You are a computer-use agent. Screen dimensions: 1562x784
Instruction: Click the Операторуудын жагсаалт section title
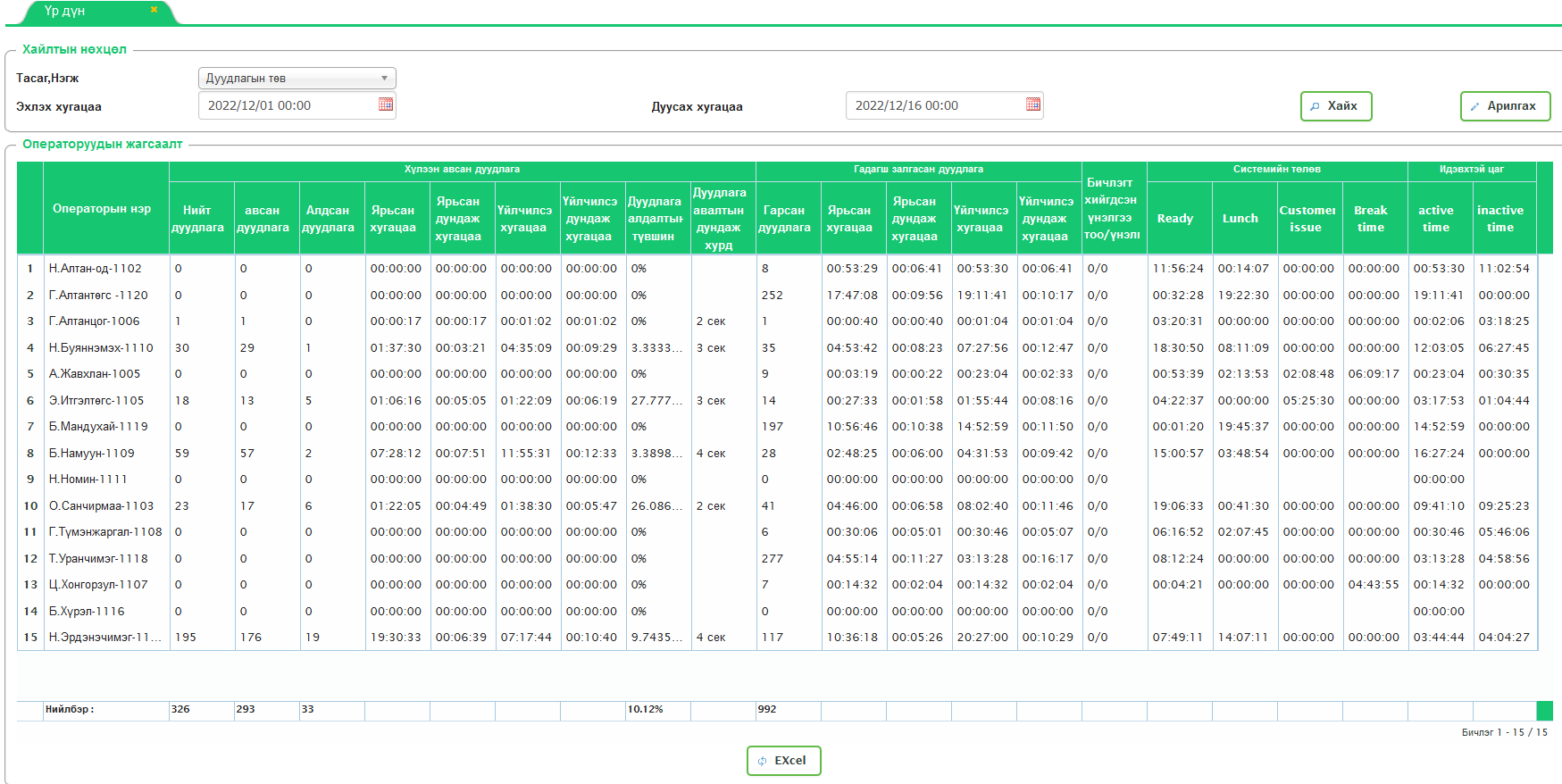point(103,144)
